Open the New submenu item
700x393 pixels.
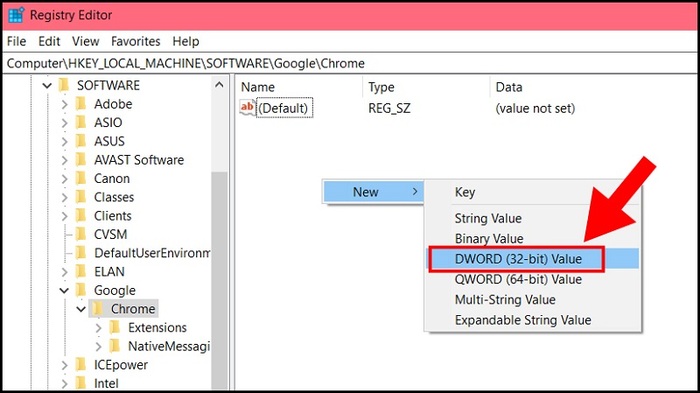click(374, 192)
